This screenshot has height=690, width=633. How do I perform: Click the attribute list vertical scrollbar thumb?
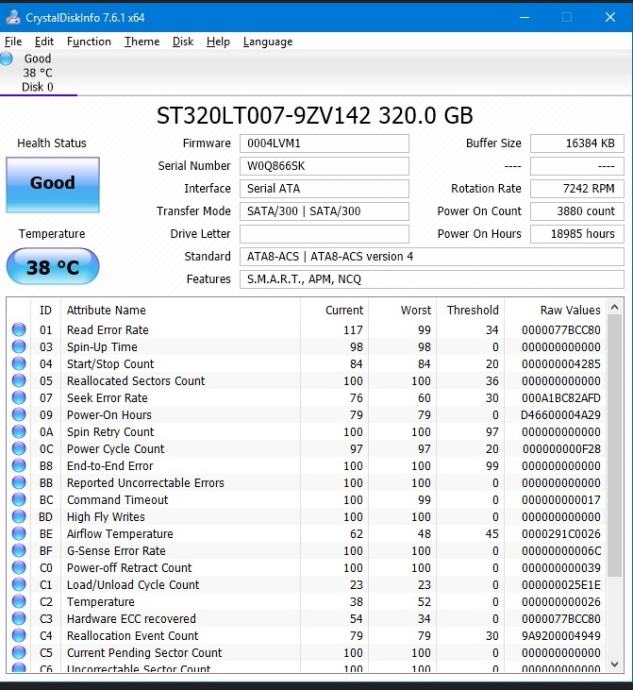pyautogui.click(x=615, y=445)
